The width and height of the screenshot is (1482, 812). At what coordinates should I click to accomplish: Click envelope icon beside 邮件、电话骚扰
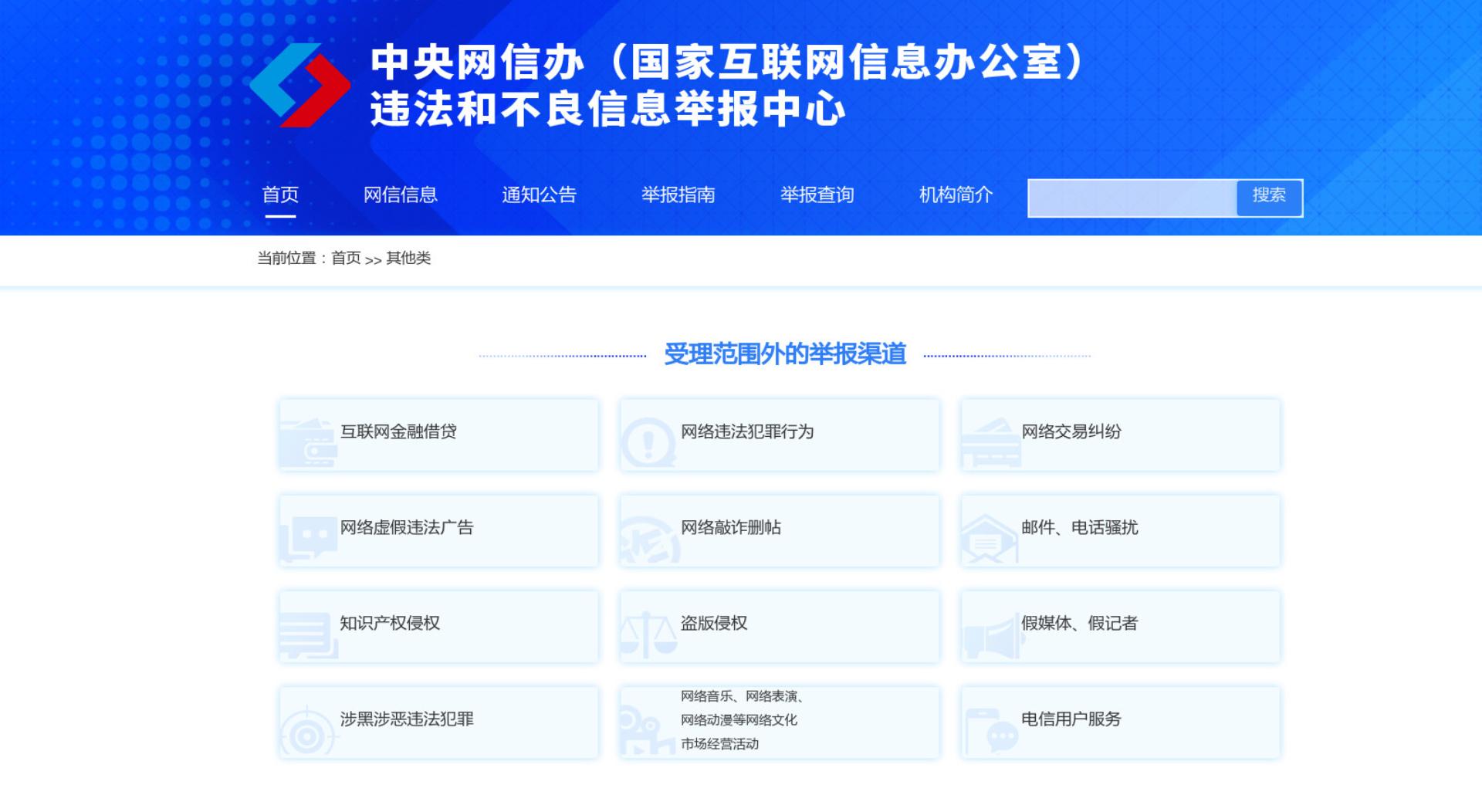point(990,539)
